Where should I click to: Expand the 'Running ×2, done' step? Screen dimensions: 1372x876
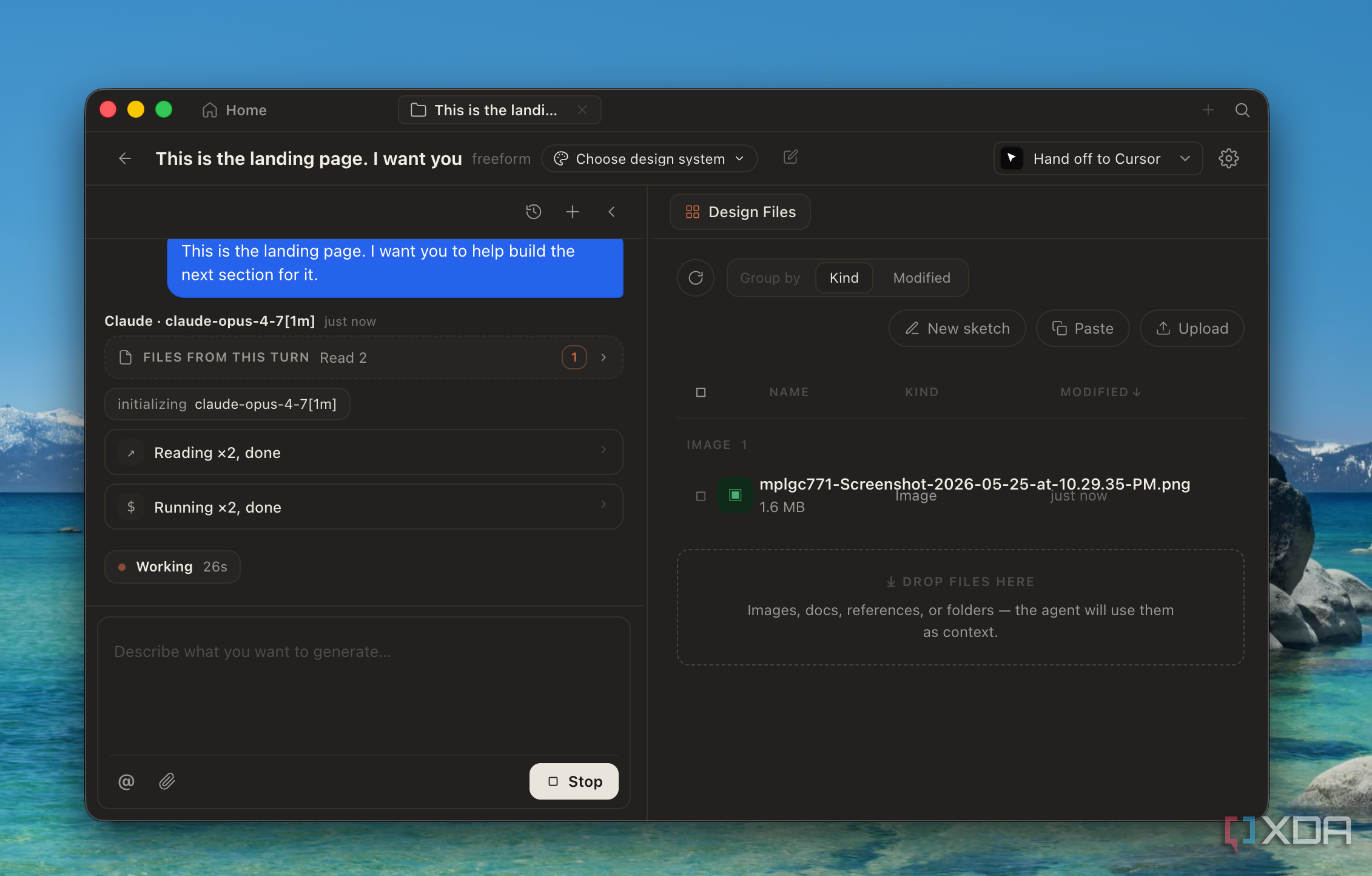[x=364, y=507]
